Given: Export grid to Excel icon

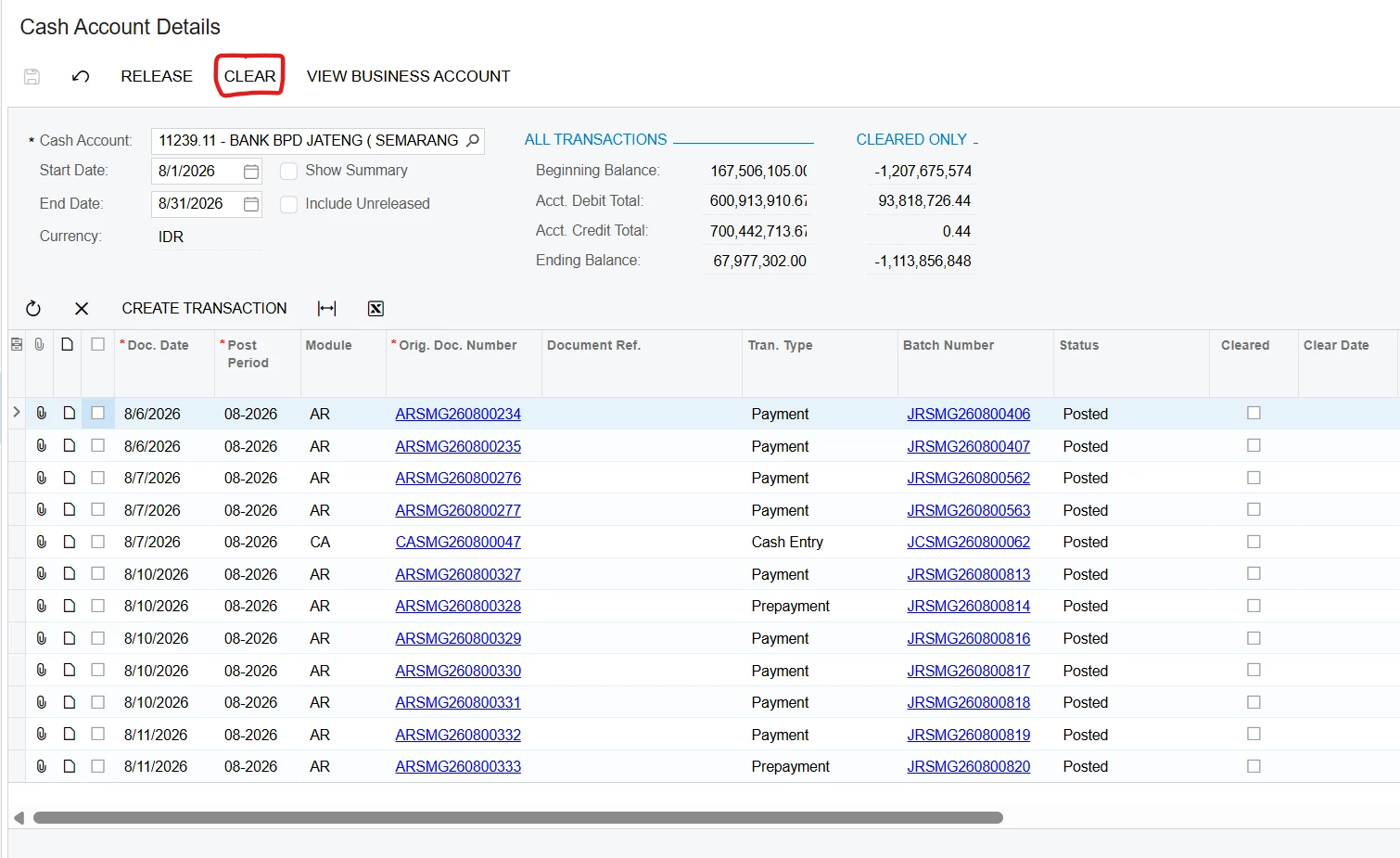Looking at the screenshot, I should (375, 309).
